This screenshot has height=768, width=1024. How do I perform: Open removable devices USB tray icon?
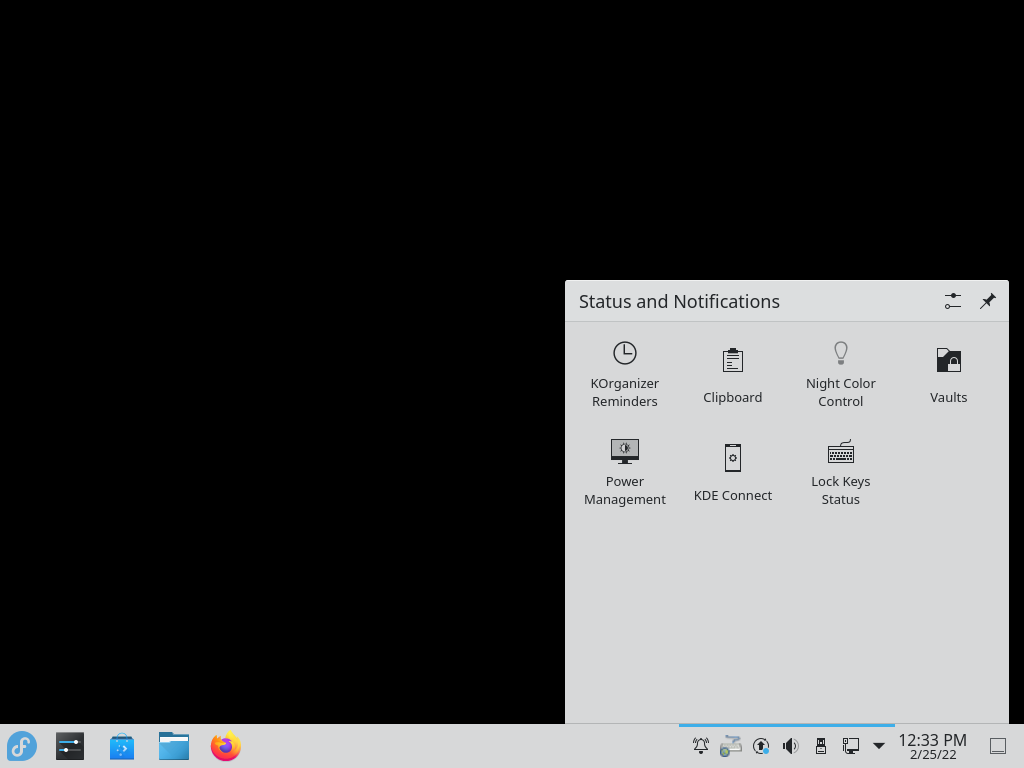(x=821, y=746)
